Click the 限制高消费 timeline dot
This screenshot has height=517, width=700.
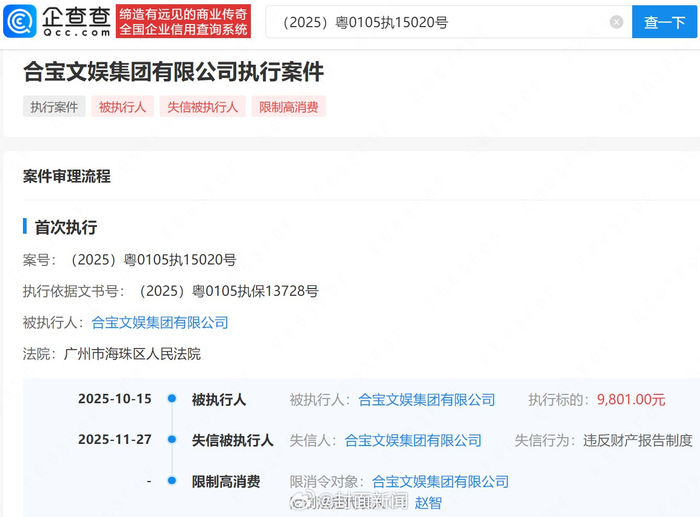tap(172, 481)
